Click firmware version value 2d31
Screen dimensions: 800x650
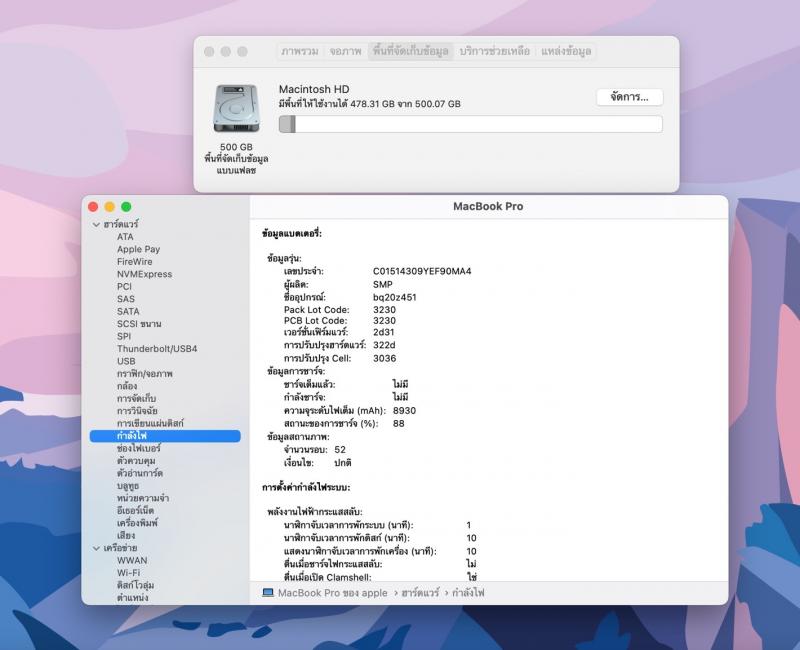[383, 333]
